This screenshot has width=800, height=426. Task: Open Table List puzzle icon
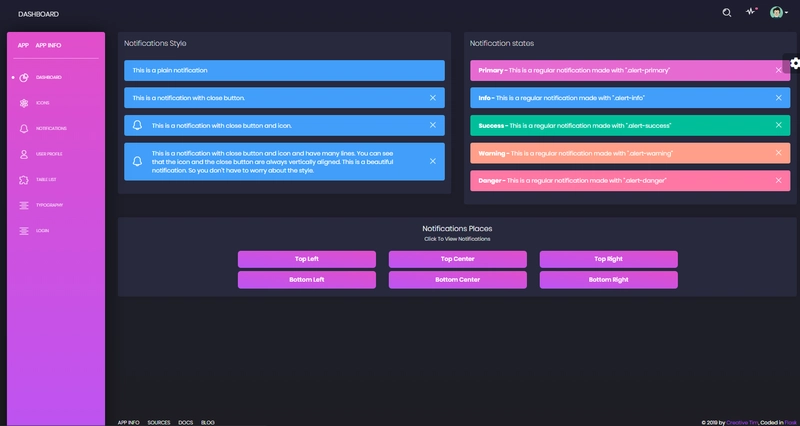23,180
